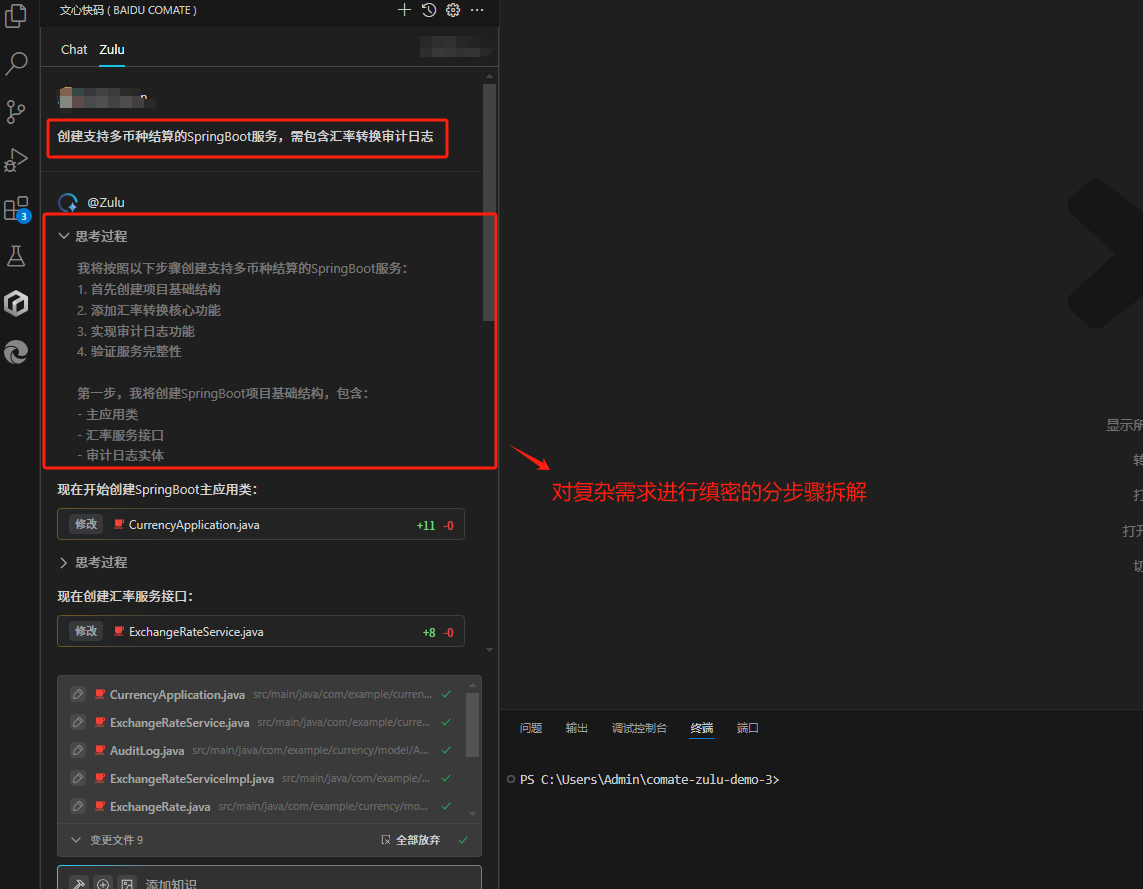Open the Run and Debug view
Screen dimensions: 1143x889
click(x=16, y=160)
